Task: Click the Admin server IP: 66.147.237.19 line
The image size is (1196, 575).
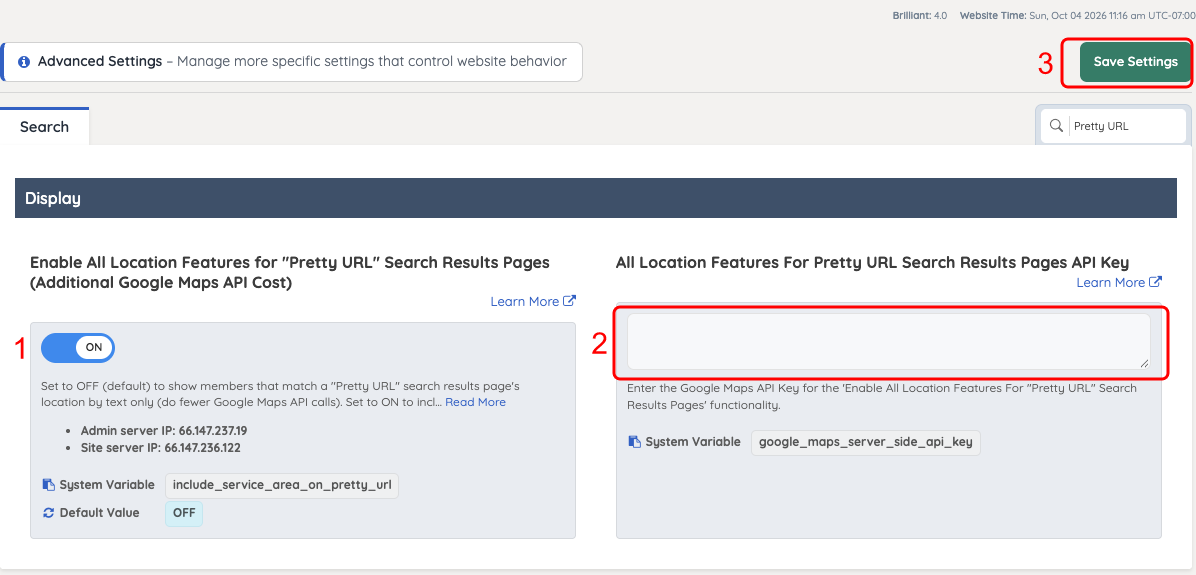Action: tap(164, 430)
